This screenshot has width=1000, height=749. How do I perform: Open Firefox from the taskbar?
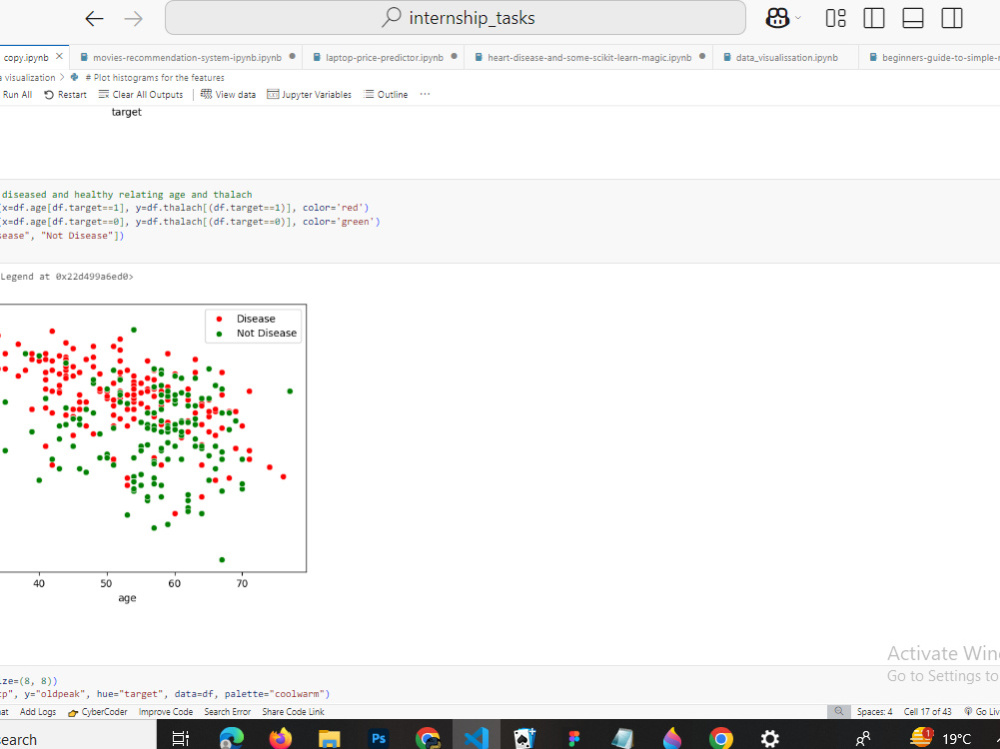[x=280, y=738]
